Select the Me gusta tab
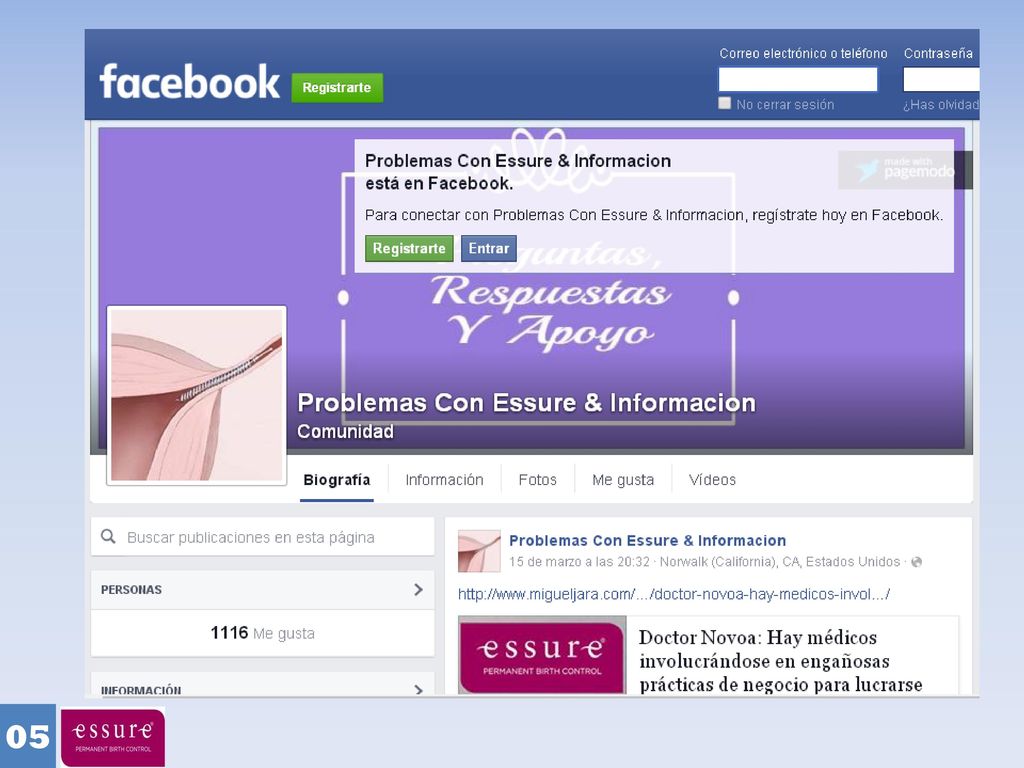This screenshot has width=1024, height=768. coord(623,480)
